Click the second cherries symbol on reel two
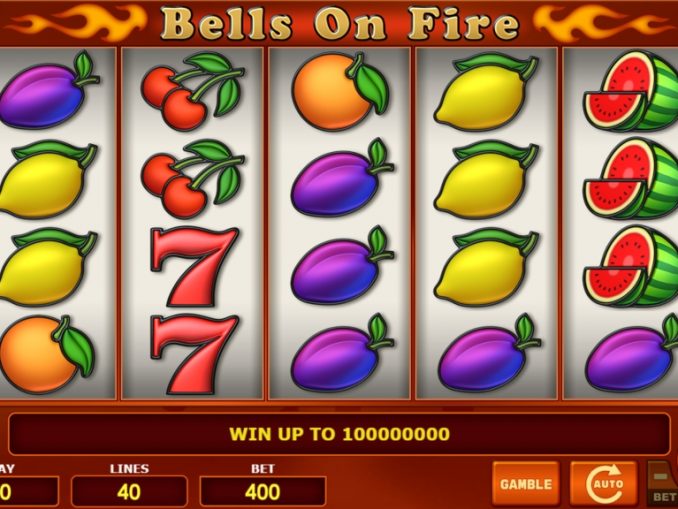Image resolution: width=678 pixels, height=509 pixels. pos(193,178)
